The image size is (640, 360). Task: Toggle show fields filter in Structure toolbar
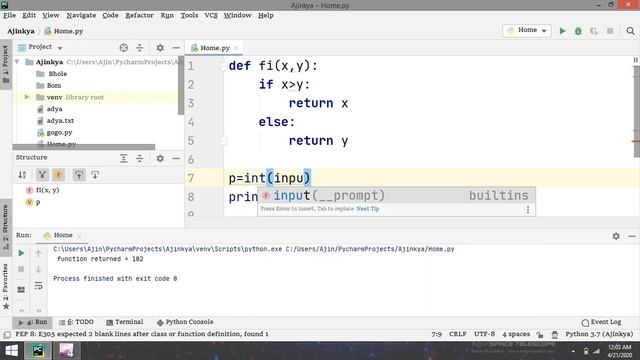[58, 175]
